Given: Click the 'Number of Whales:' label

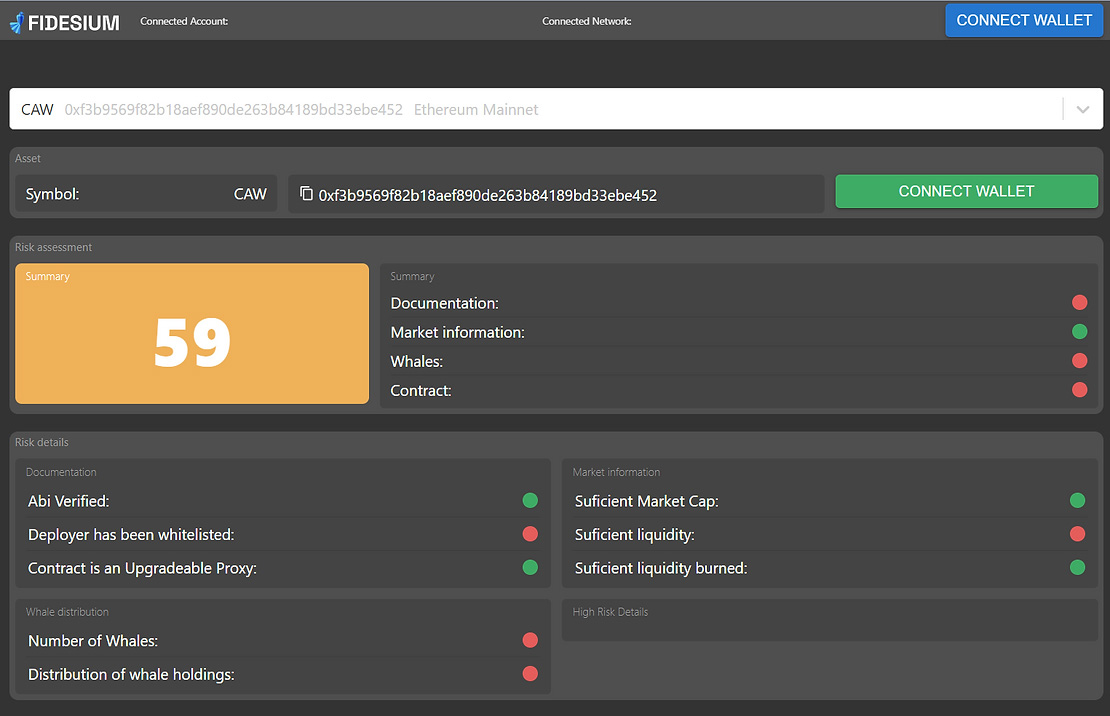Looking at the screenshot, I should [x=93, y=641].
